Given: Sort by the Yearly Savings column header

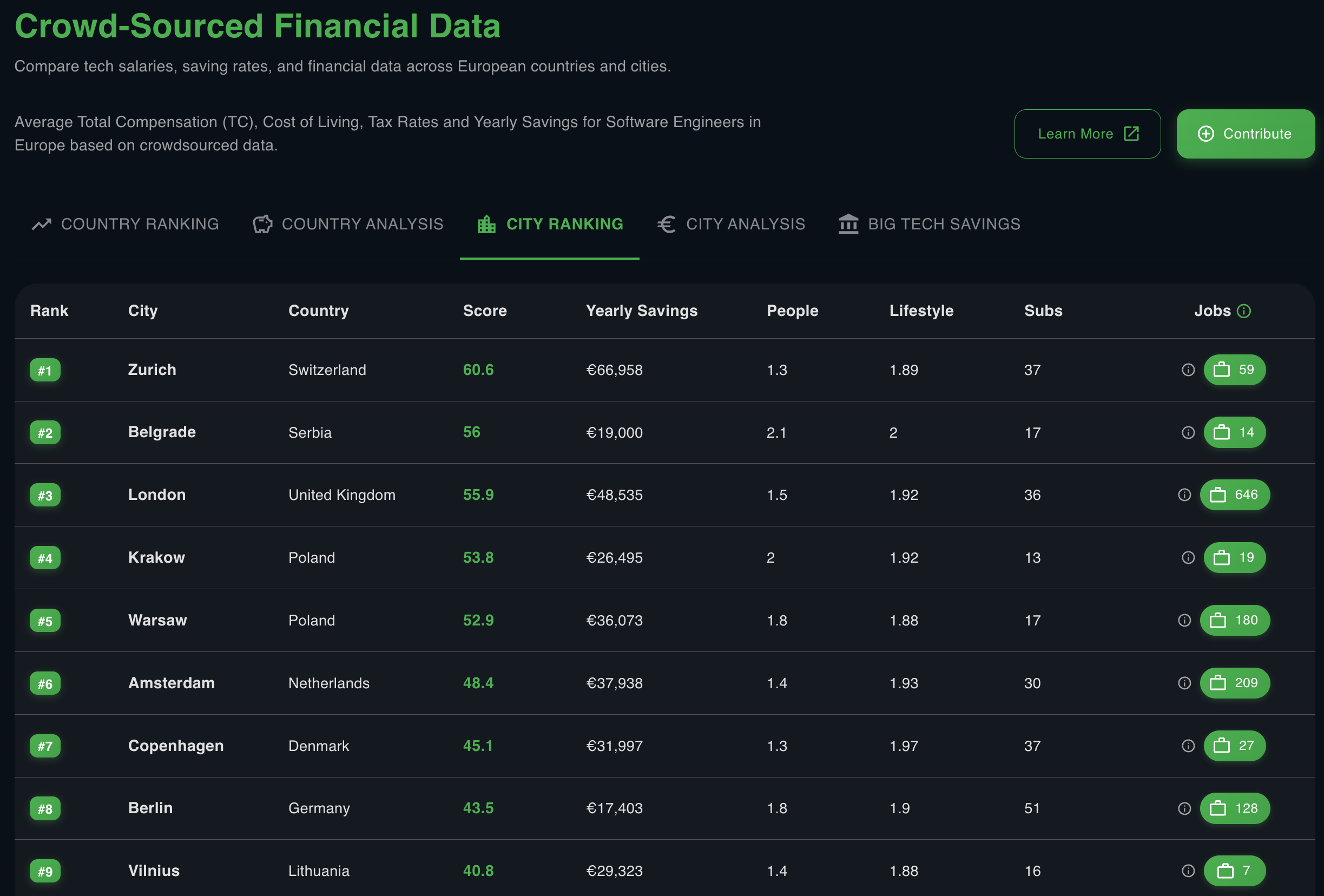Looking at the screenshot, I should tap(642, 311).
